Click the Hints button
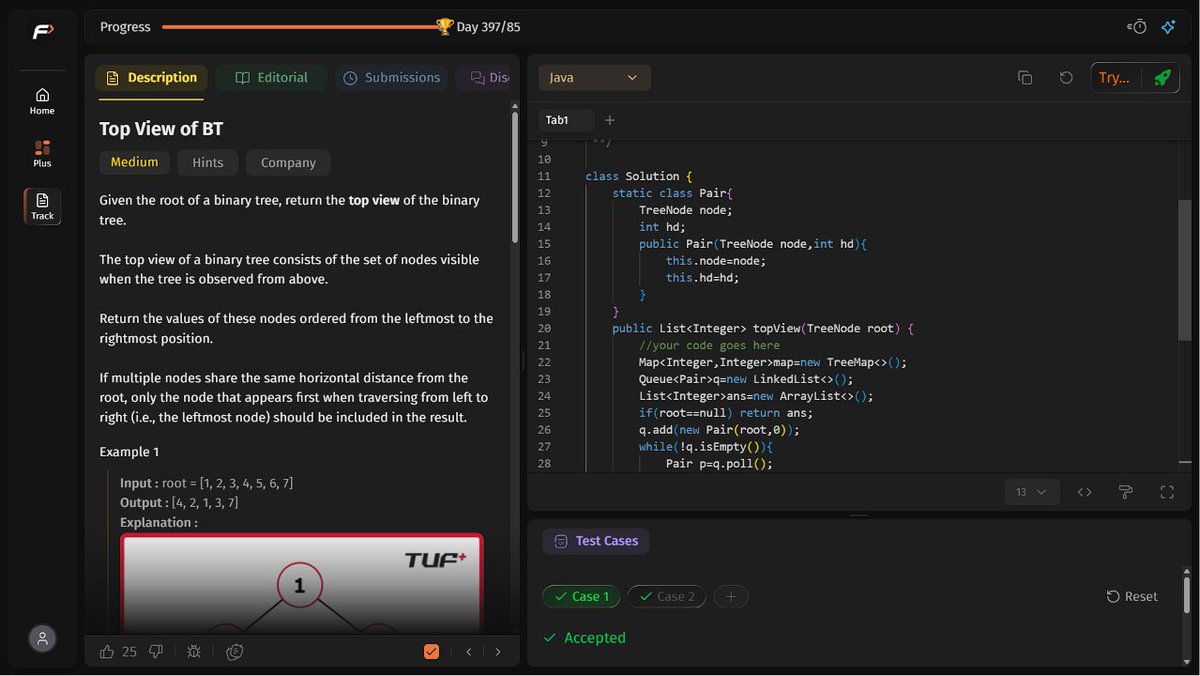This screenshot has height=676, width=1200. (x=208, y=162)
